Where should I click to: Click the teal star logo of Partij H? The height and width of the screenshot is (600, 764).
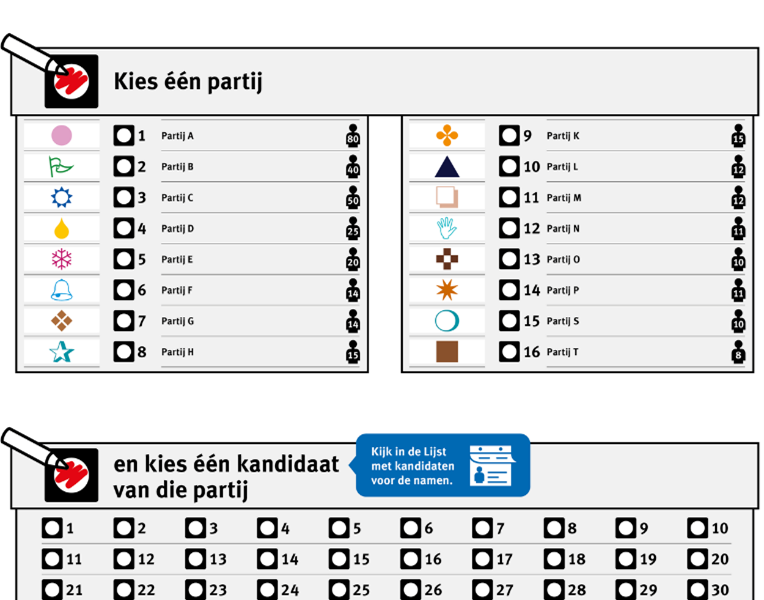pyautogui.click(x=61, y=352)
